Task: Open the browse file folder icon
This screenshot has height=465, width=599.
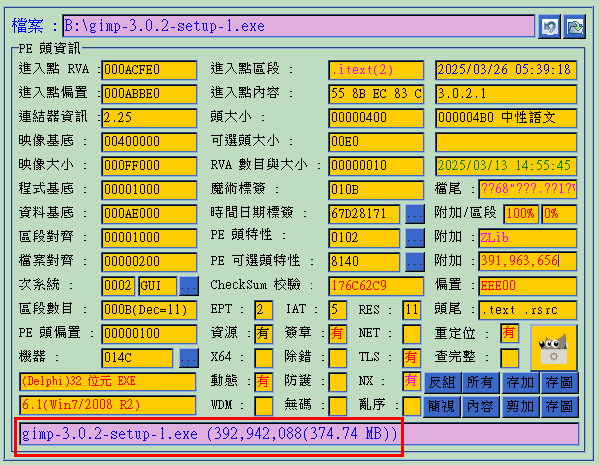Action: tap(574, 26)
